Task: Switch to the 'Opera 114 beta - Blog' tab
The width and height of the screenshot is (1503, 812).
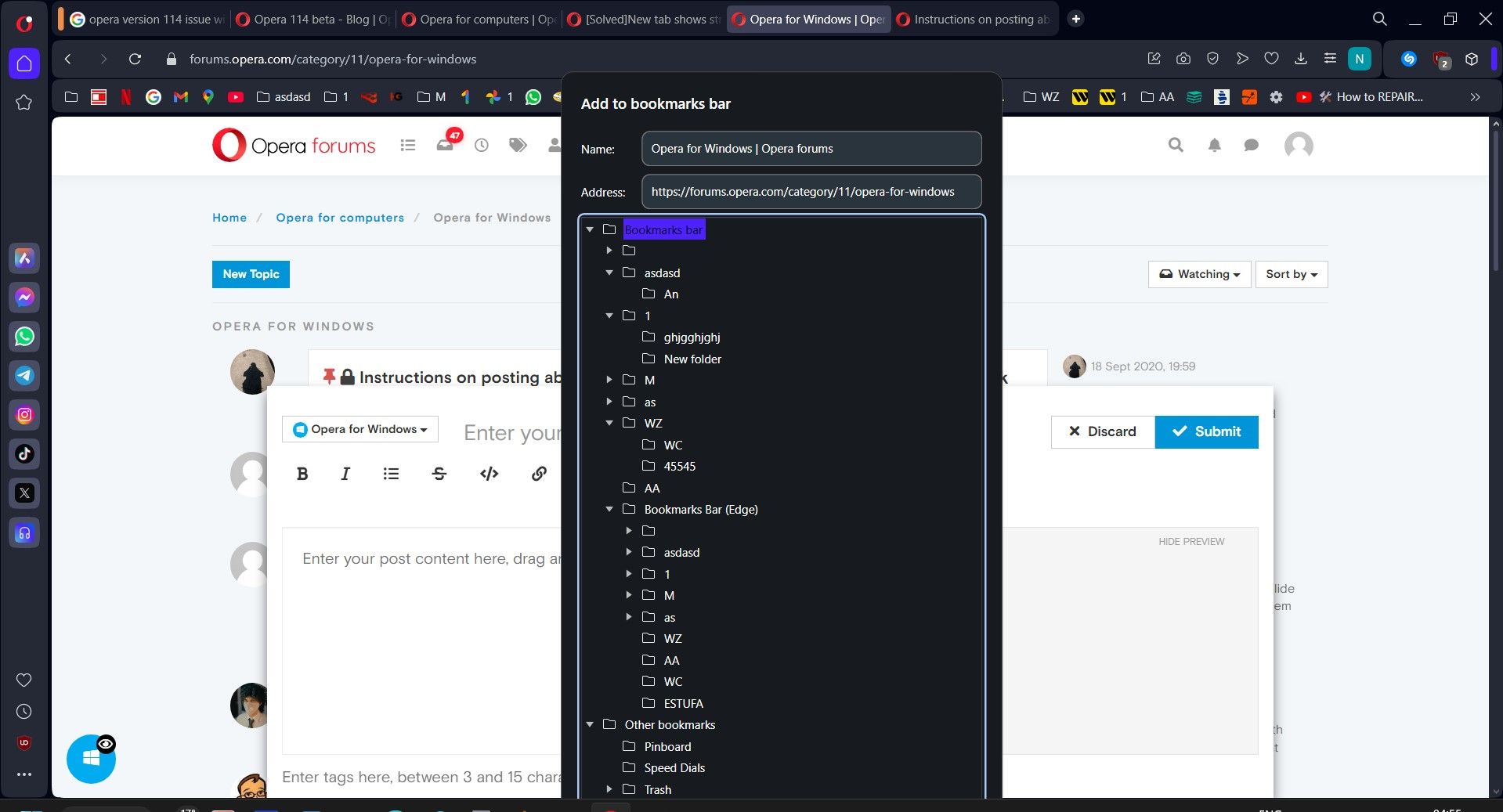Action: 313,19
